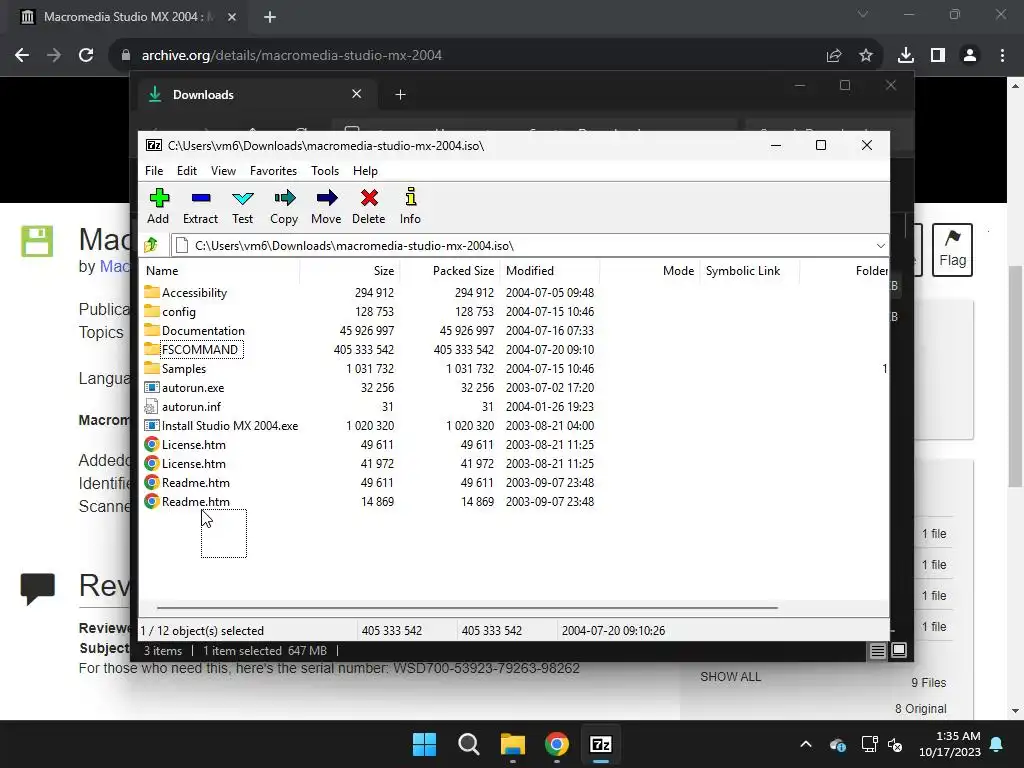Viewport: 1024px width, 768px height.
Task: Switch Explorer to details view icon
Action: coord(878,650)
